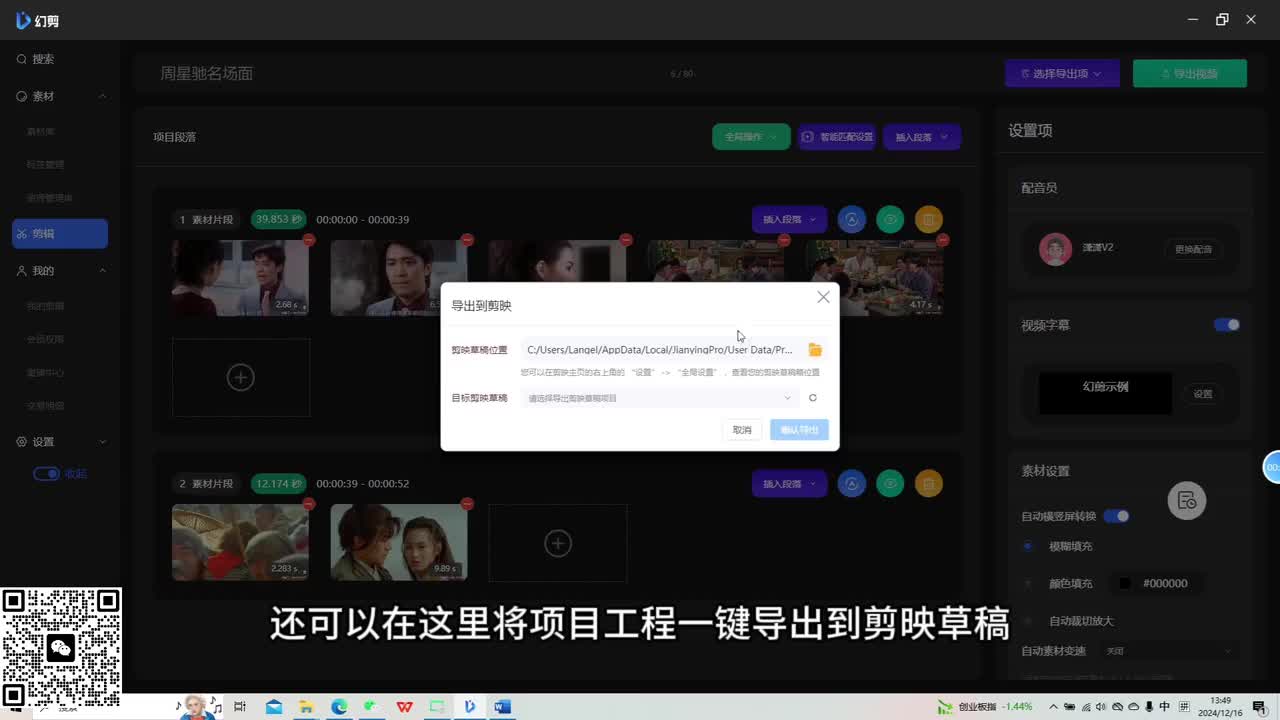Viewport: 1280px width, 720px height.
Task: Open 搜索 in the left sidebar
Action: click(42, 59)
